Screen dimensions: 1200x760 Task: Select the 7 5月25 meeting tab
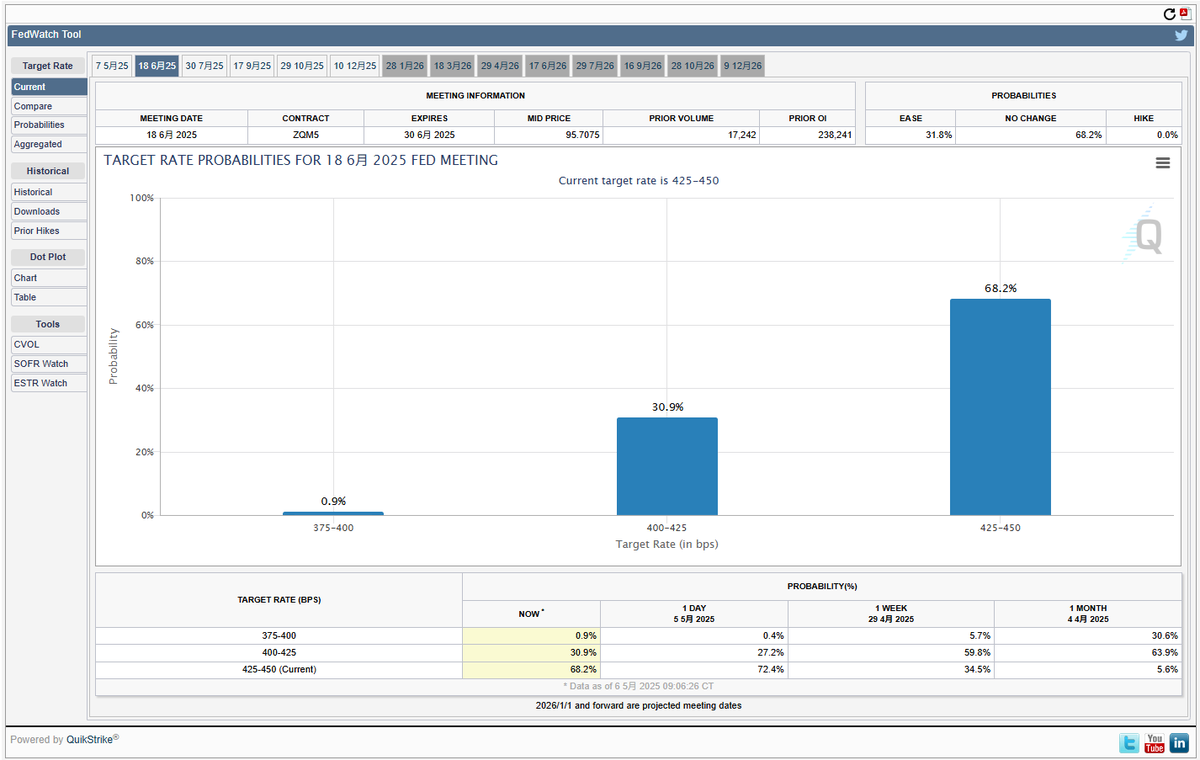click(112, 66)
